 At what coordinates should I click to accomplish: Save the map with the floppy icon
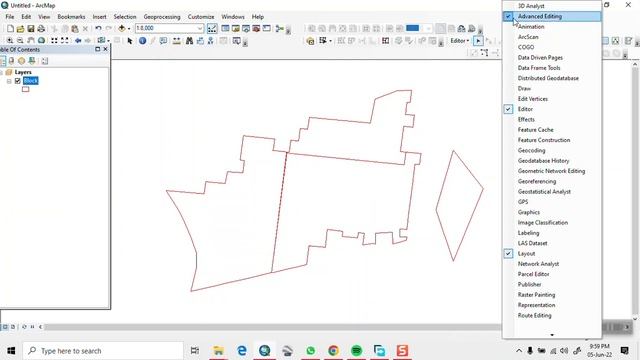(31, 29)
